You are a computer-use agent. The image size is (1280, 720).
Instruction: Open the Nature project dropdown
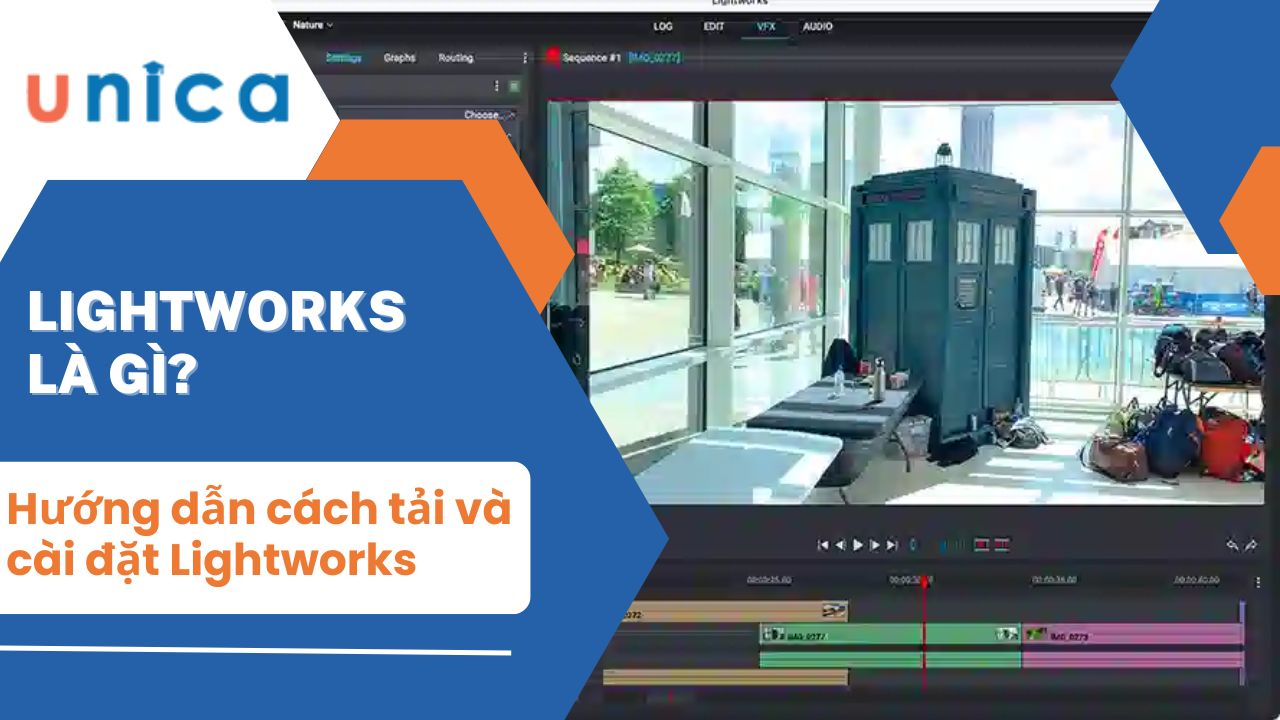click(x=313, y=25)
